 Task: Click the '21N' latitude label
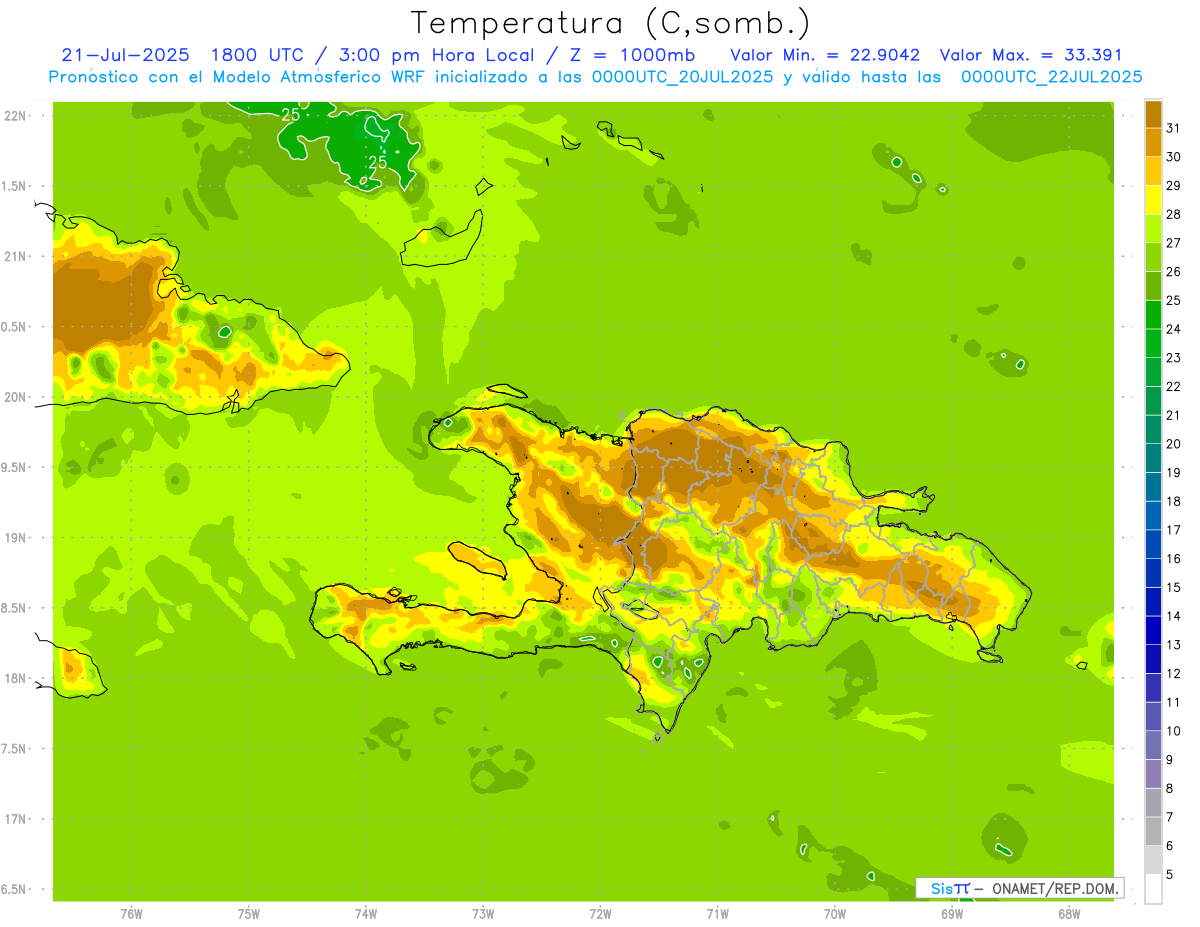pos(15,256)
